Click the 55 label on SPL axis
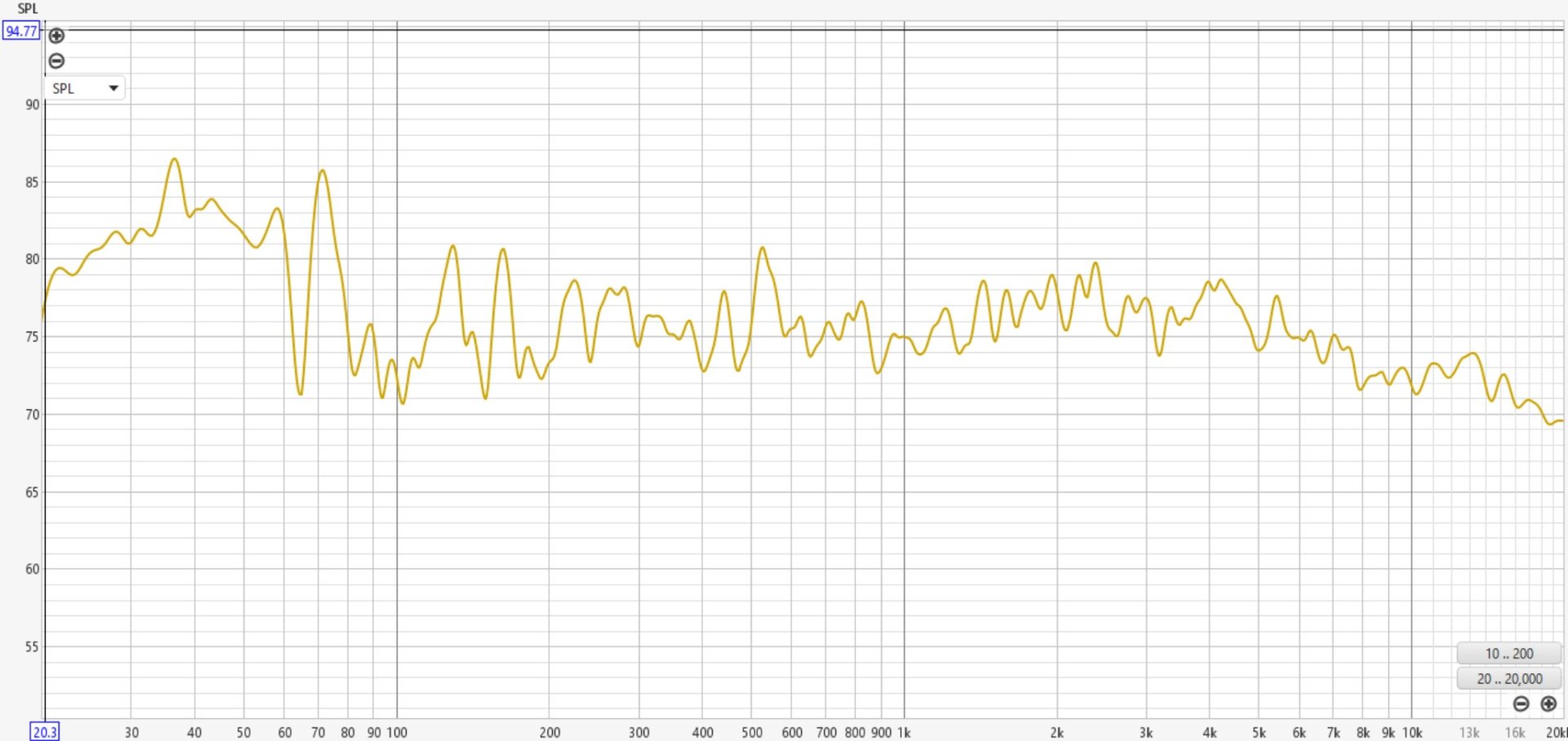 (32, 647)
